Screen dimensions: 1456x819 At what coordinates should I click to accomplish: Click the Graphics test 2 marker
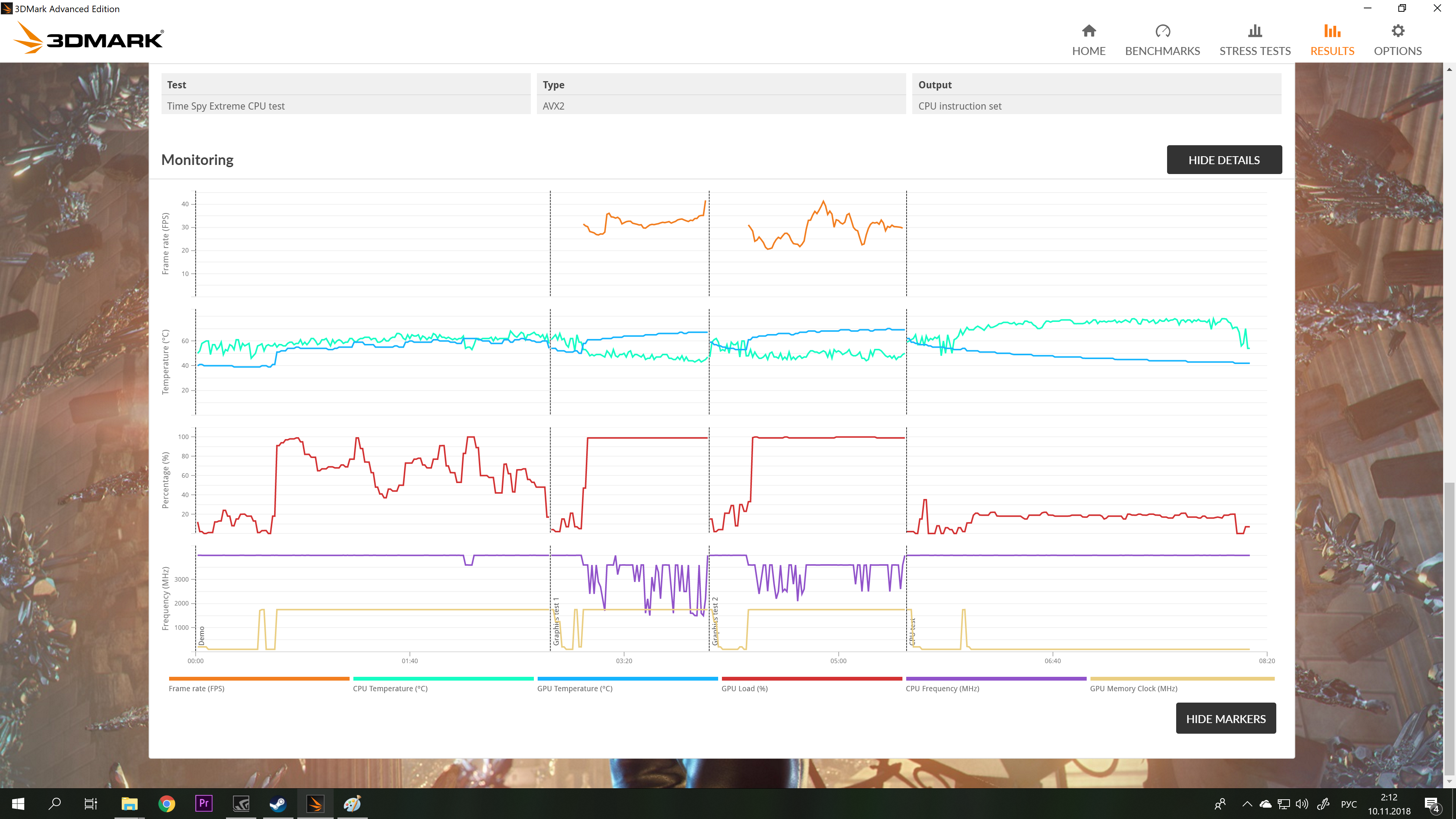pos(715,621)
